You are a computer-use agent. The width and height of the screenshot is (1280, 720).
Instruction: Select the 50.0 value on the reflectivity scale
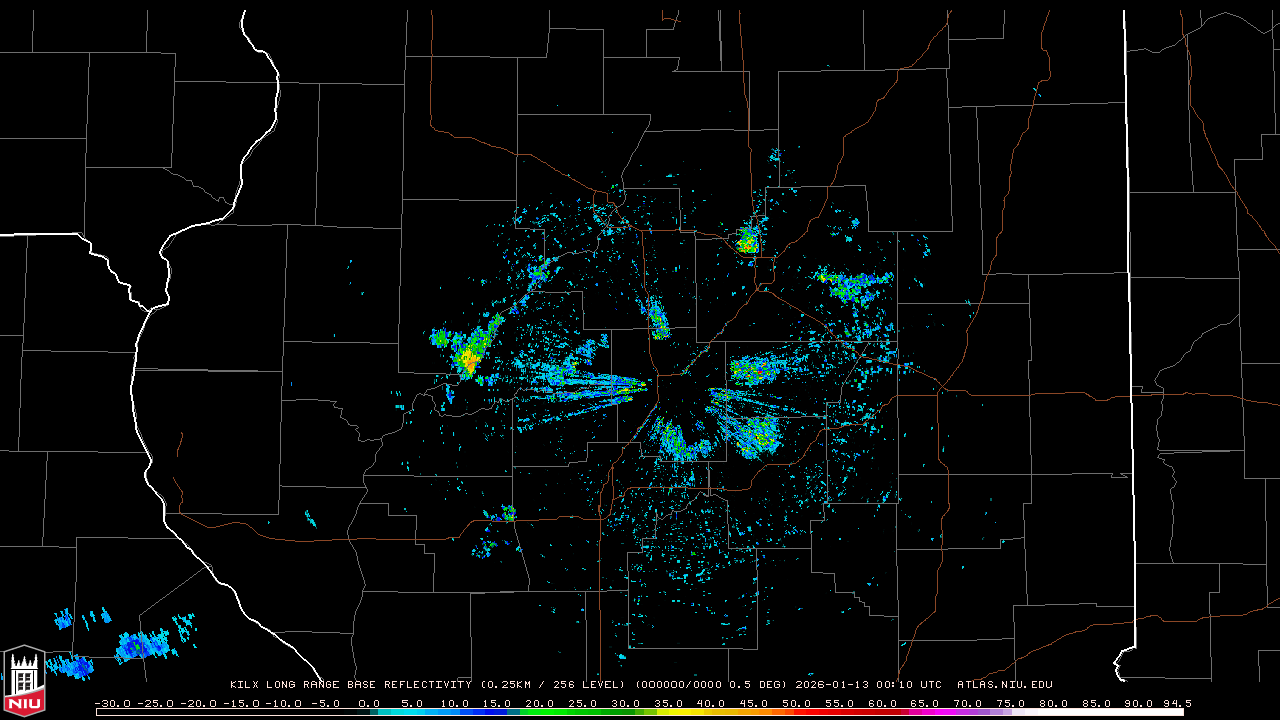[x=796, y=703]
